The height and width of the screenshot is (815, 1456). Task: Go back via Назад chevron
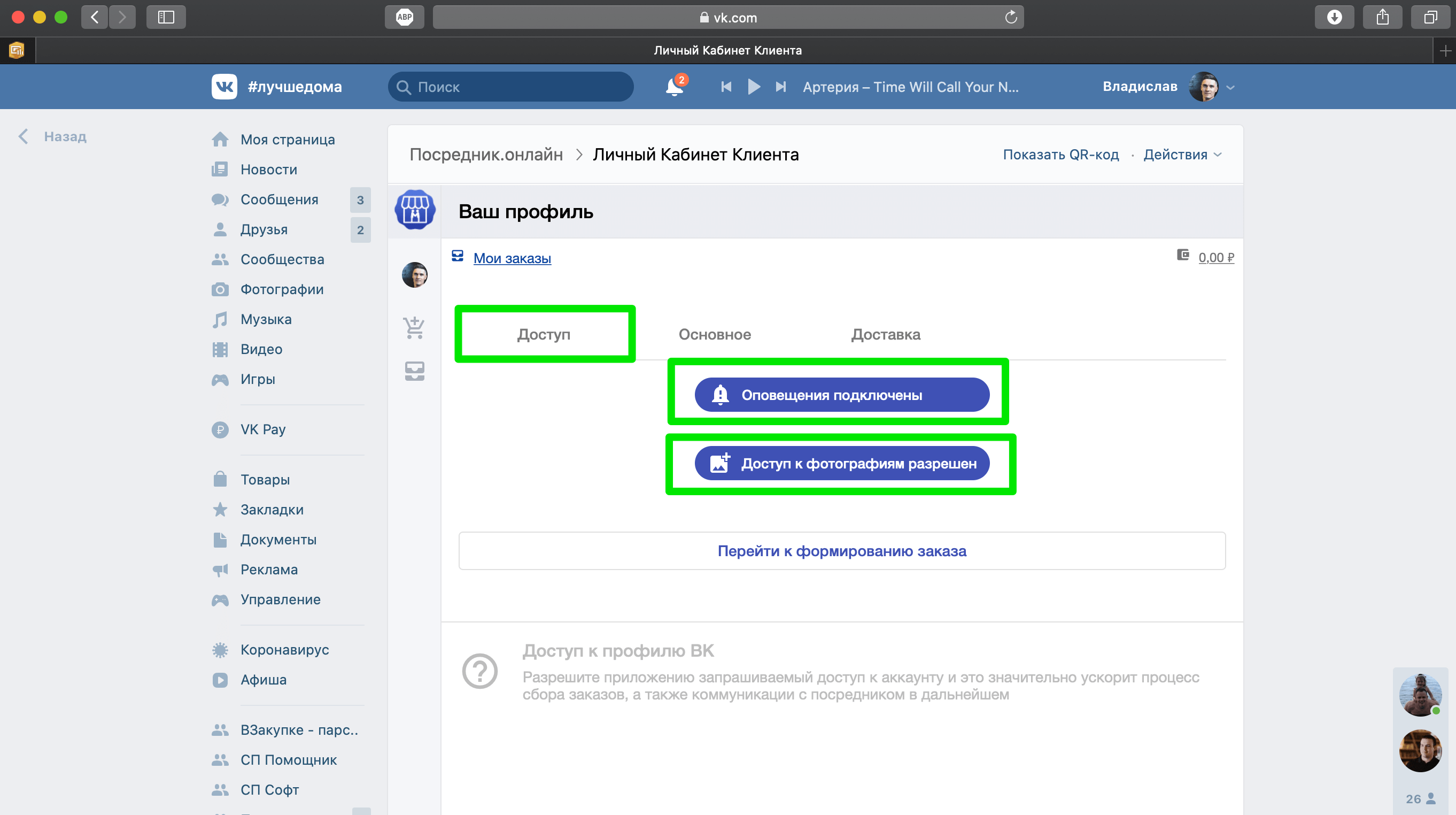23,136
